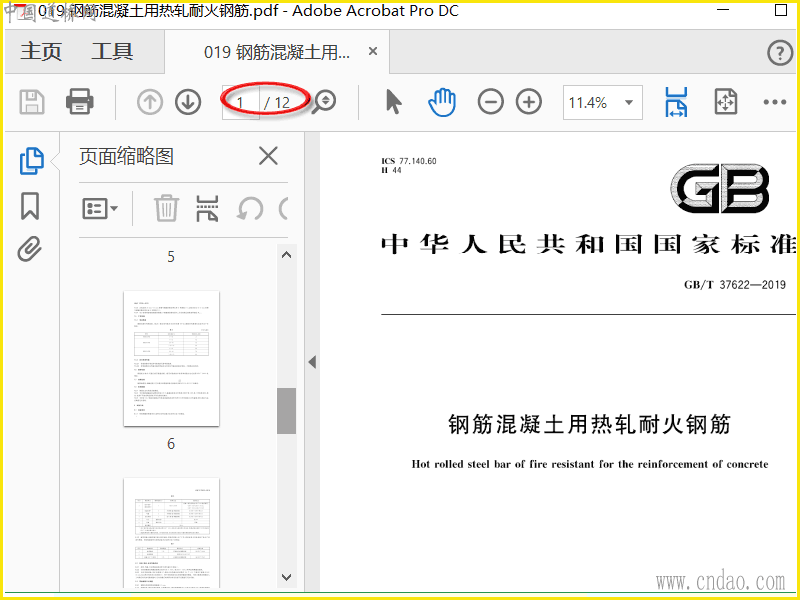
Task: Click the 页面缩略图 panel title
Action: pyautogui.click(x=127, y=156)
